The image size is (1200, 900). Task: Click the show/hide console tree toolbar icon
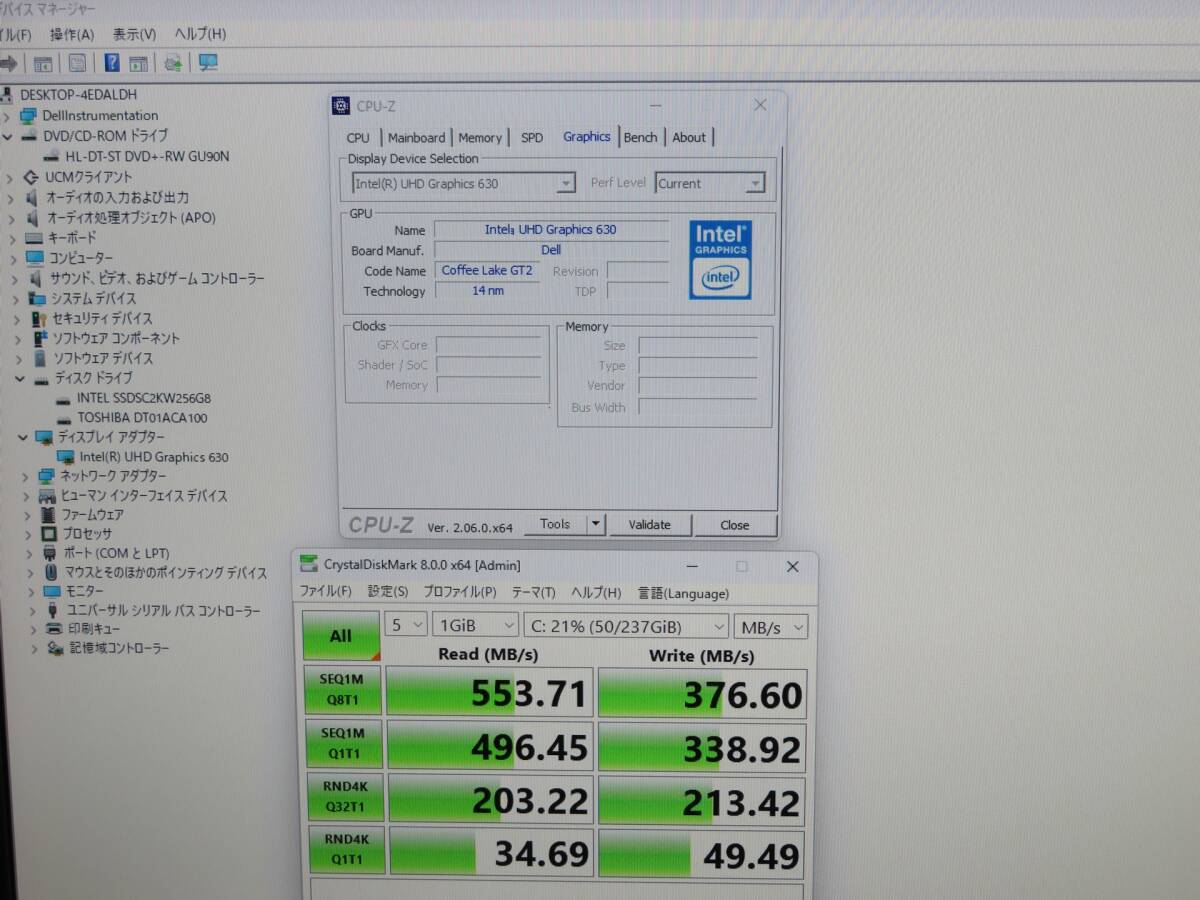click(43, 63)
